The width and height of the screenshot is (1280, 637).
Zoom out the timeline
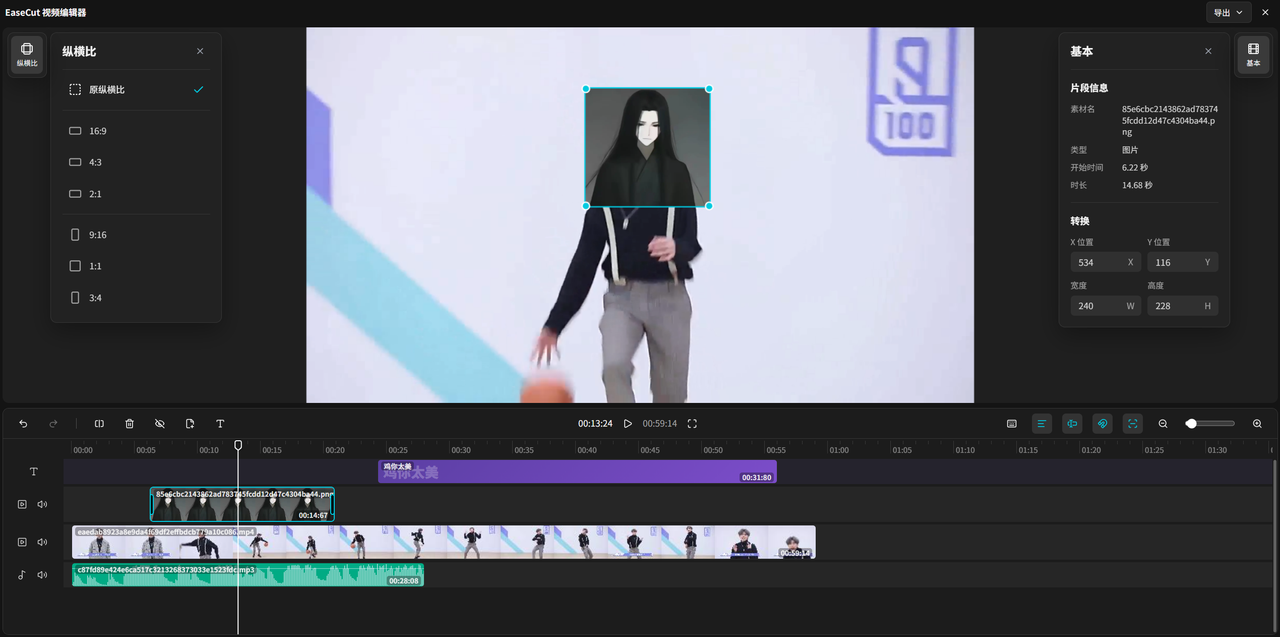click(x=1163, y=424)
